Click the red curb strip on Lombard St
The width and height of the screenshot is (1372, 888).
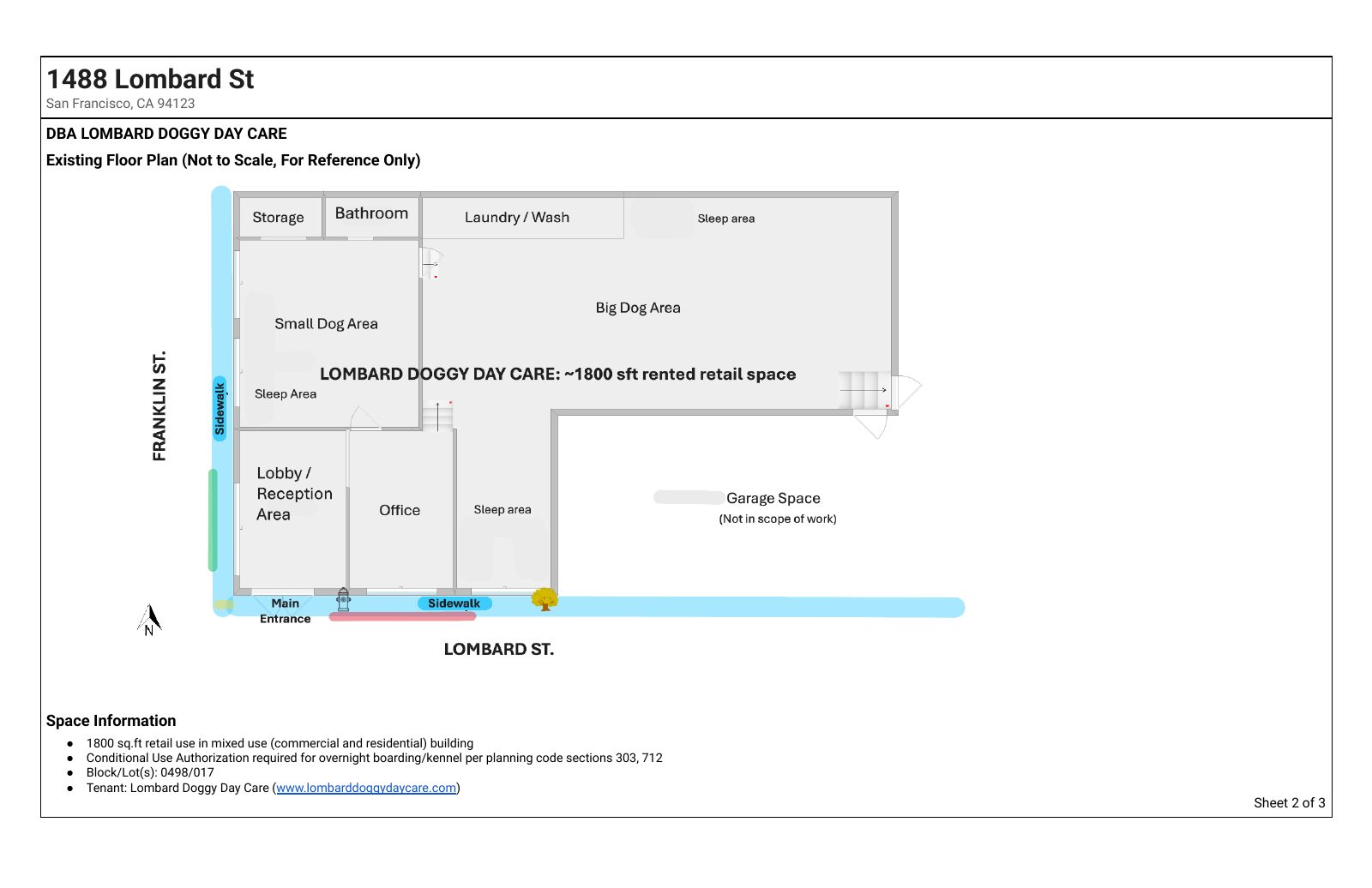(402, 616)
